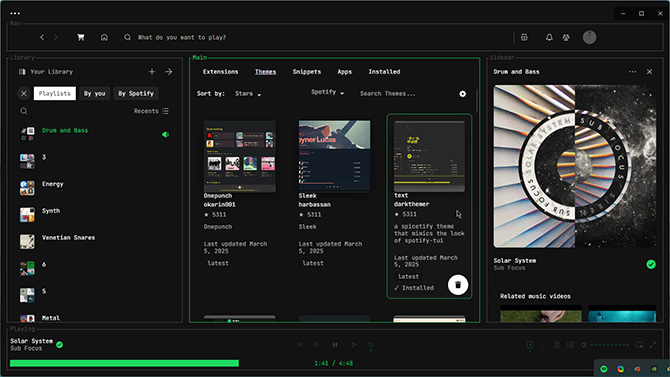Seek within the green playback progress bar
Screen dimensions: 670x377
124,363
